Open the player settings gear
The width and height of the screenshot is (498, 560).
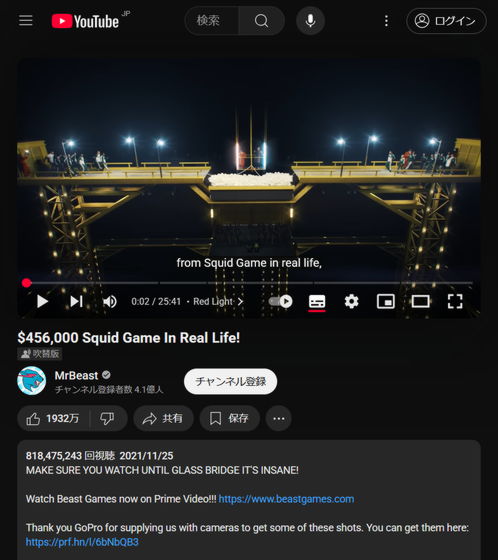(x=352, y=301)
